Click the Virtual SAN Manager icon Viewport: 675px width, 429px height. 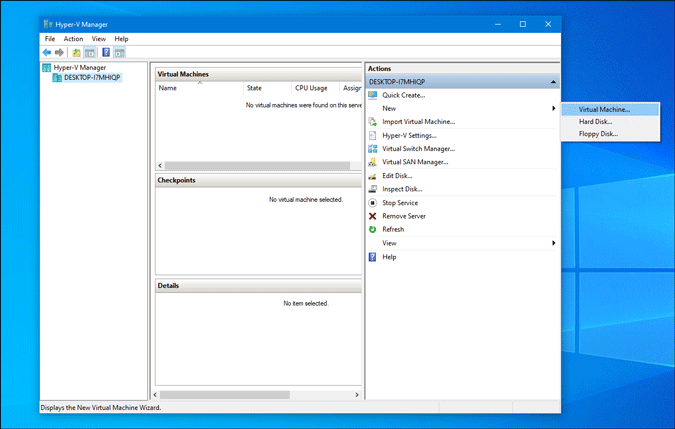[373, 162]
